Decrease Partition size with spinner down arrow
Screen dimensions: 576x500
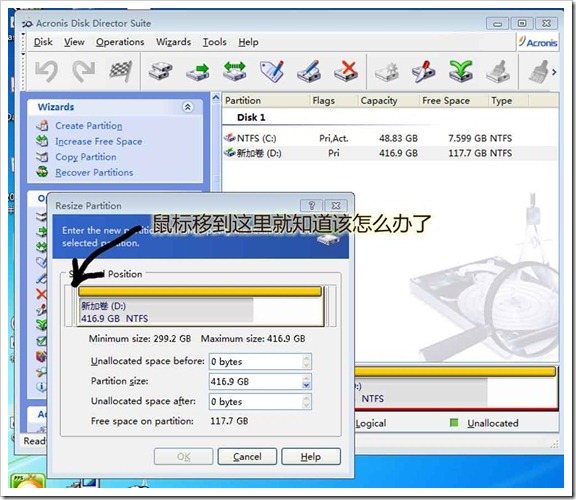tap(307, 385)
